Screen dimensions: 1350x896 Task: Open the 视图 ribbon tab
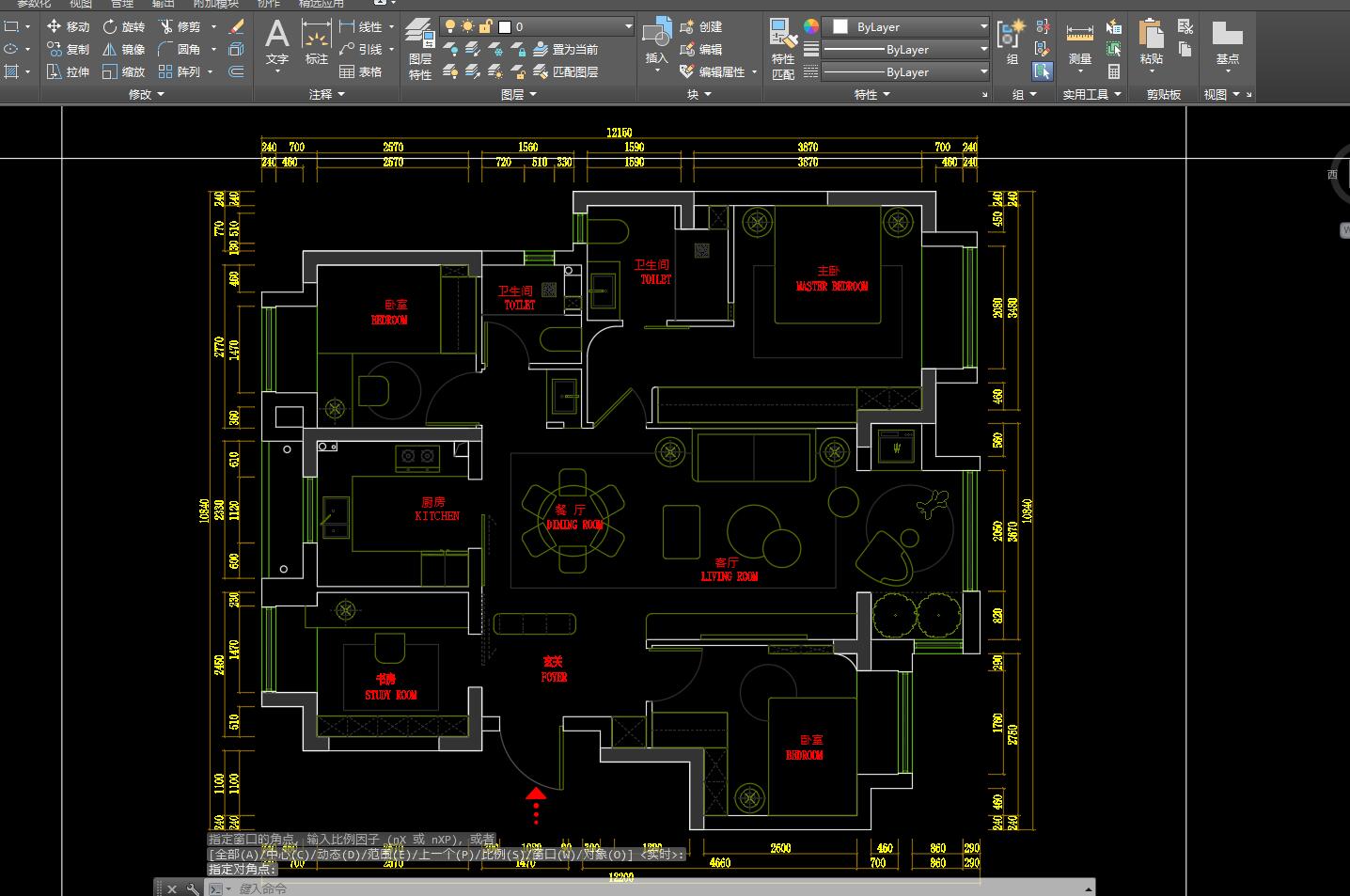[x=80, y=4]
